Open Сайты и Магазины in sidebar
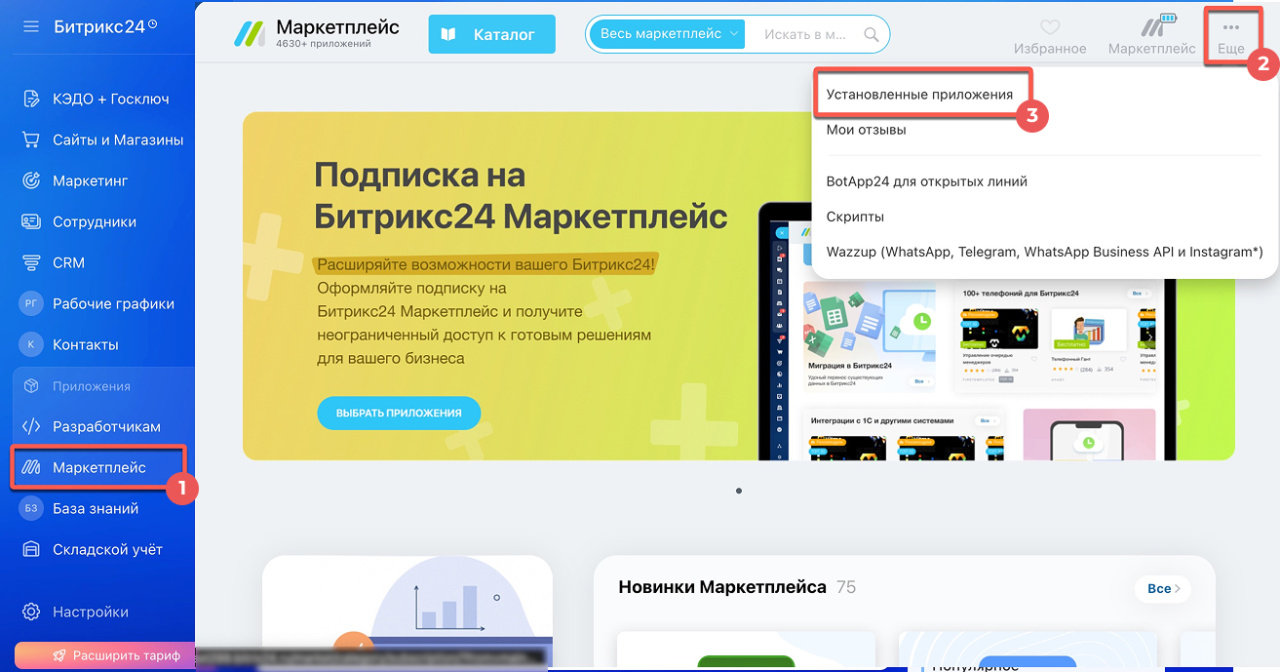Screen dimensions: 1280x672 [118, 140]
